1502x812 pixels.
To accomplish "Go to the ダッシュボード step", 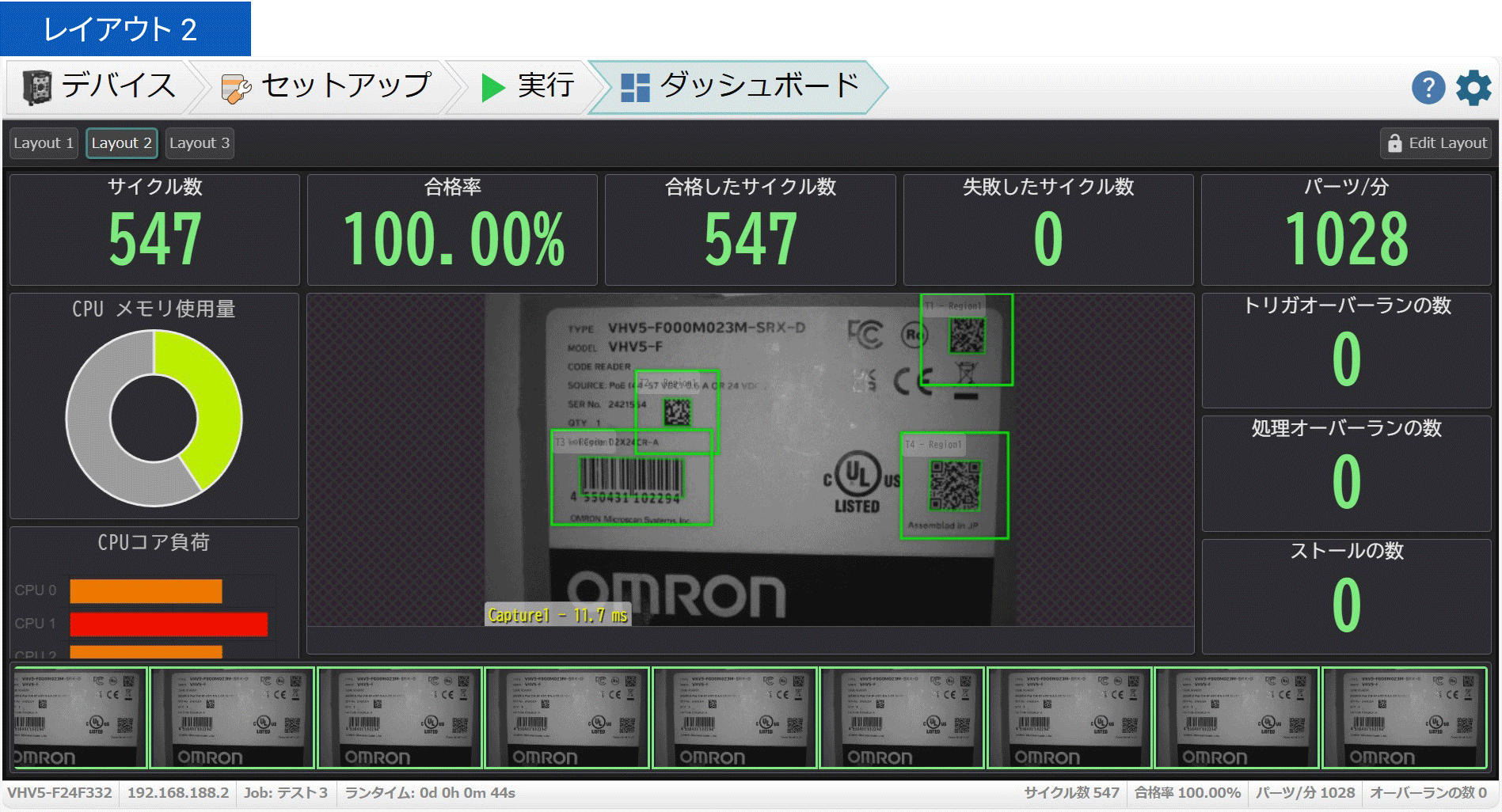I will point(738,87).
